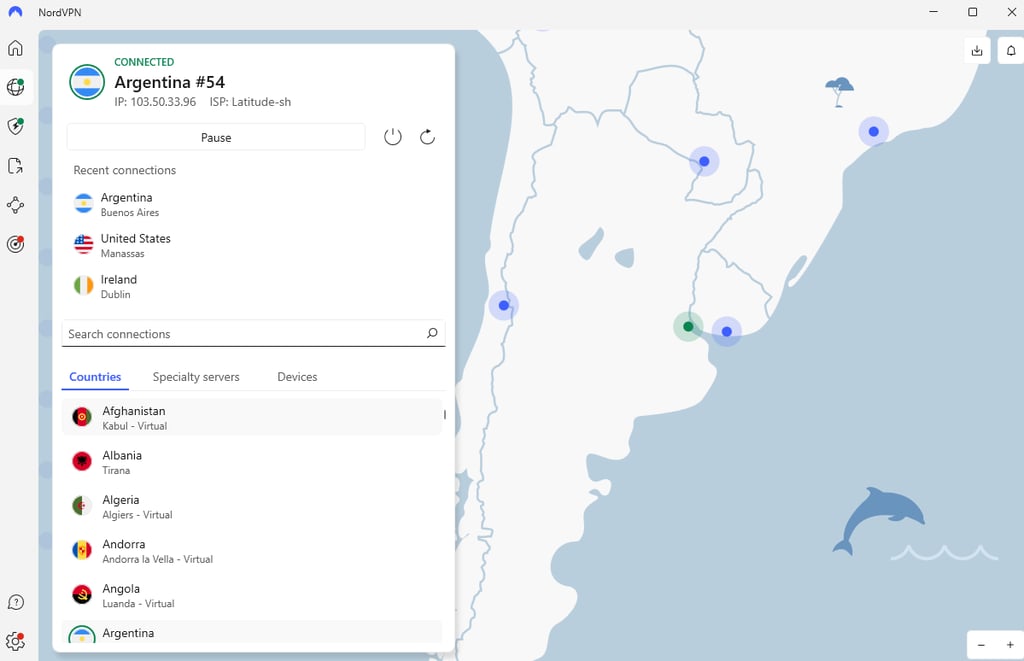Select the globe VPN connection sidebar icon
1024x661 pixels.
coord(16,87)
